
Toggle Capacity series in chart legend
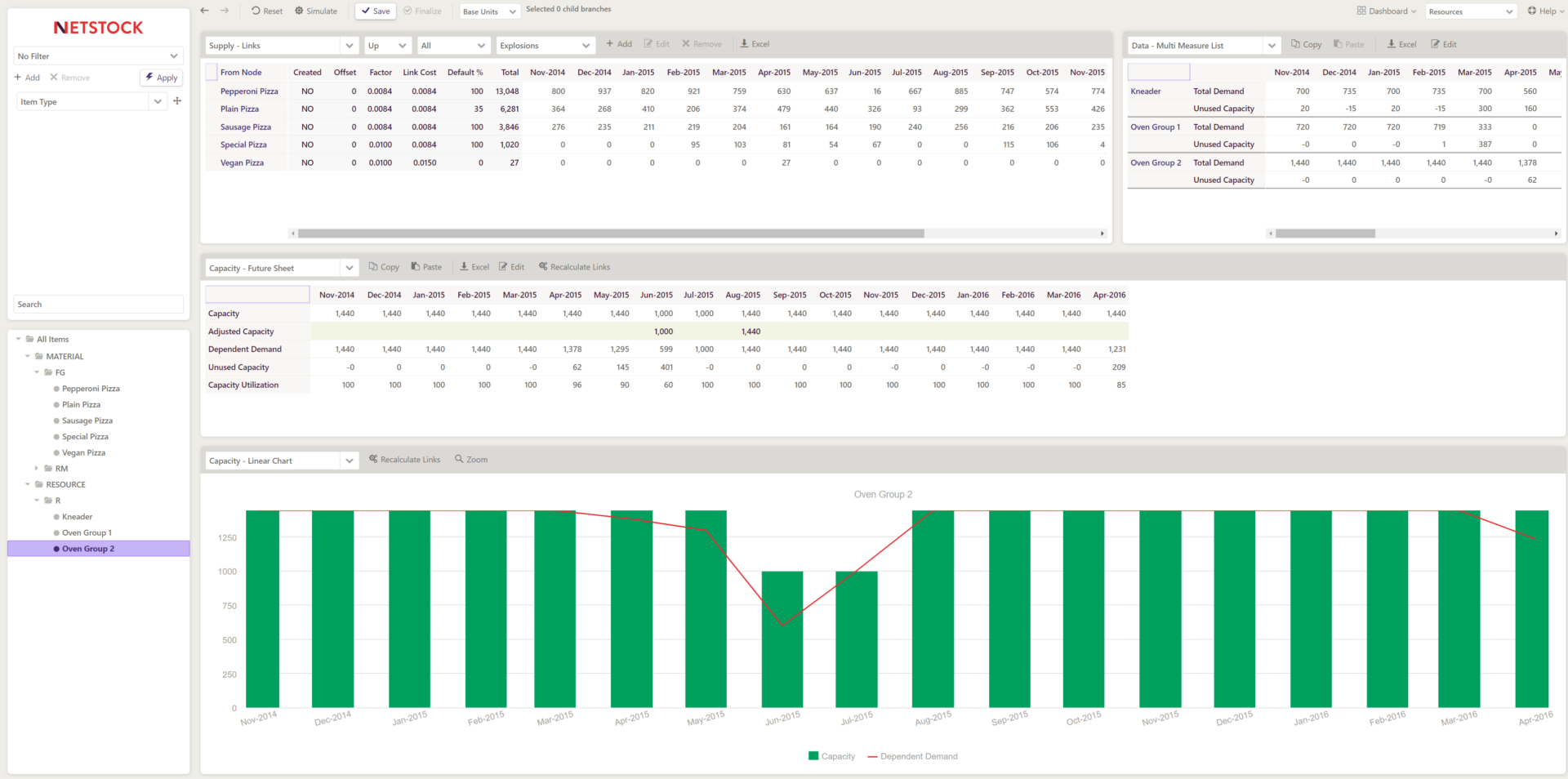click(813, 756)
